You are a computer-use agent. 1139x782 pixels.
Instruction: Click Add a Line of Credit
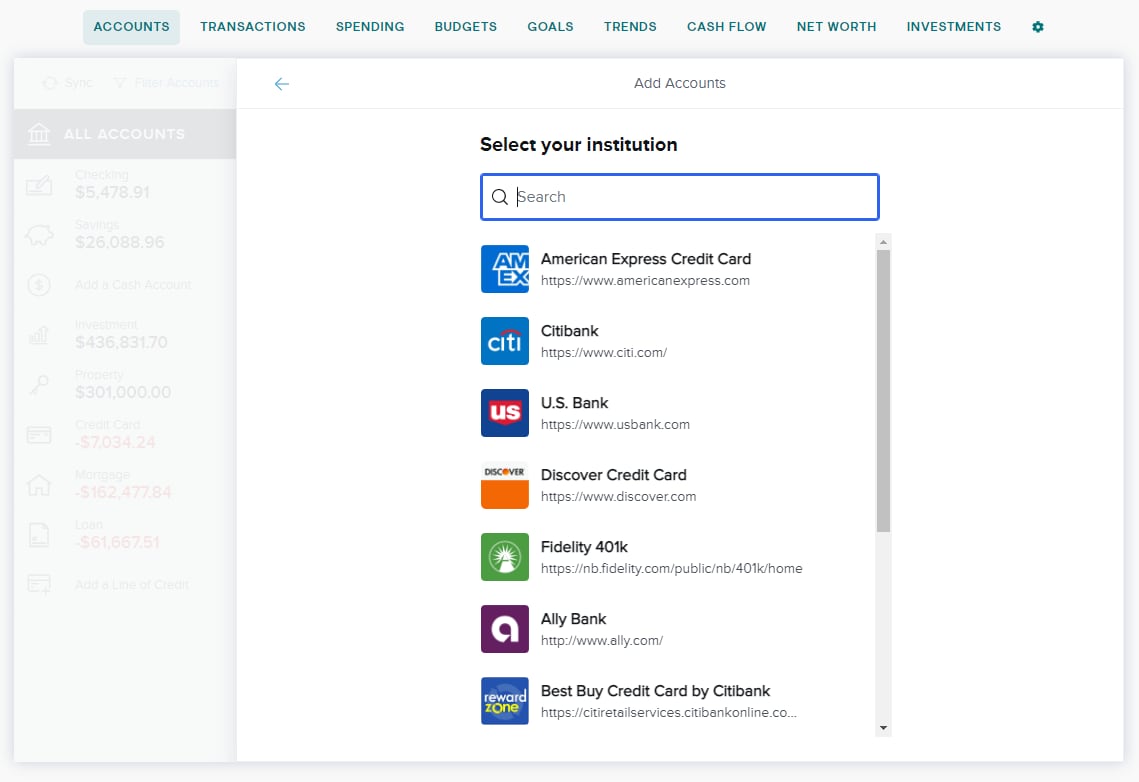click(131, 585)
